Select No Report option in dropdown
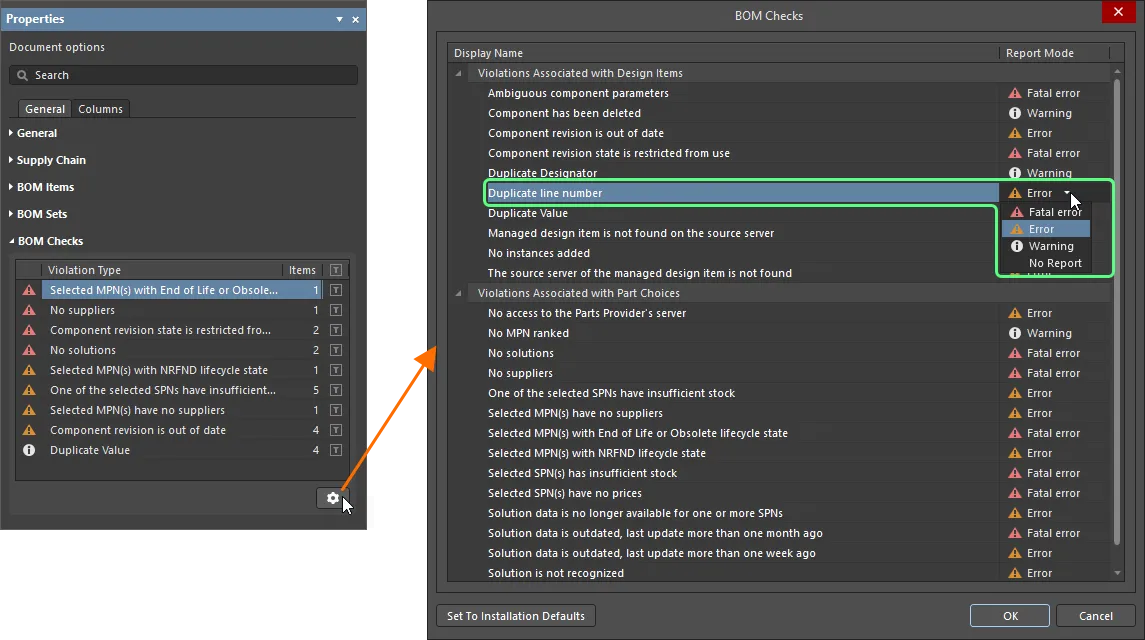 pyautogui.click(x=1054, y=263)
